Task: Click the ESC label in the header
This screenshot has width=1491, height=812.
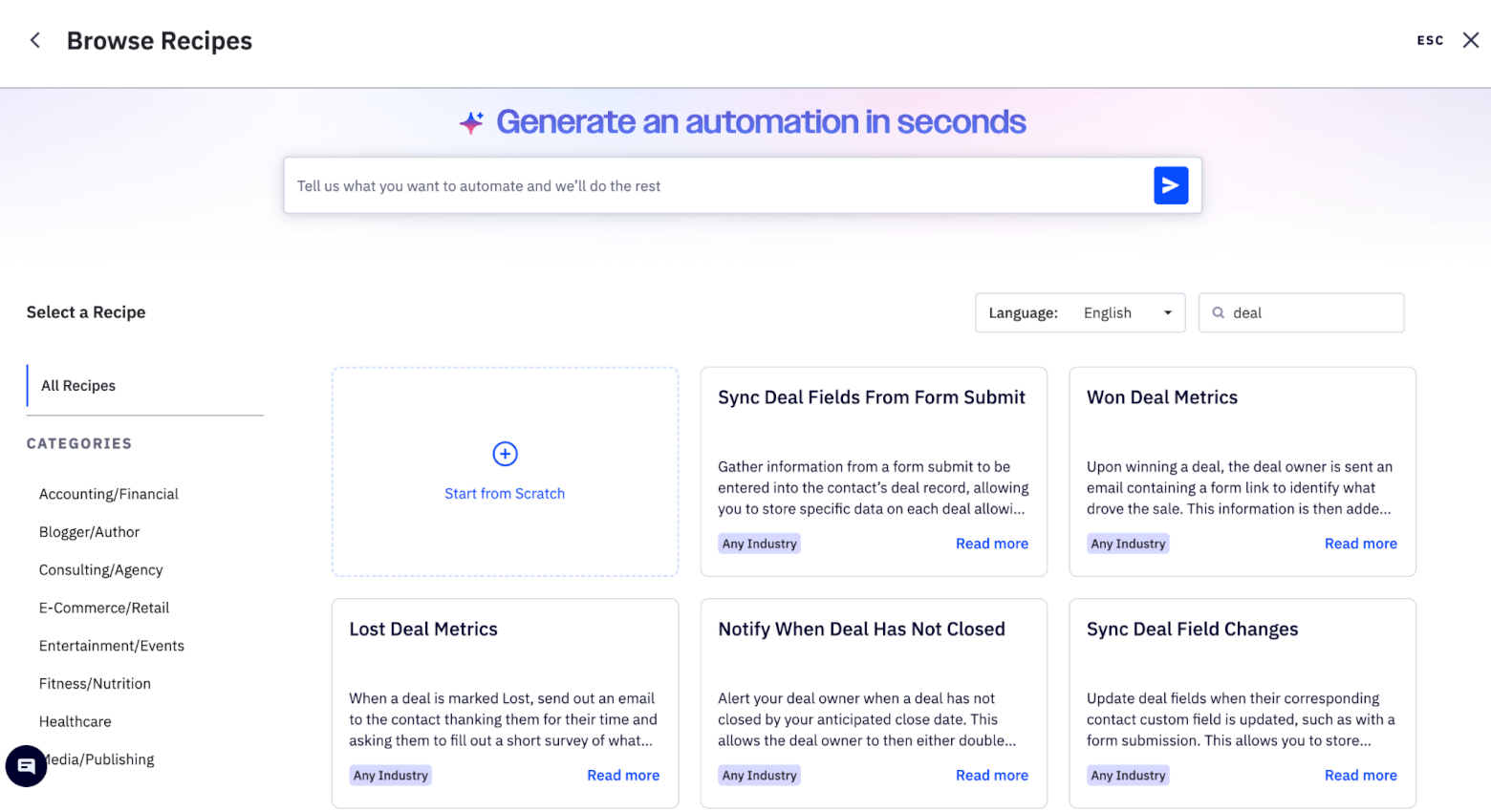Action: [1429, 40]
